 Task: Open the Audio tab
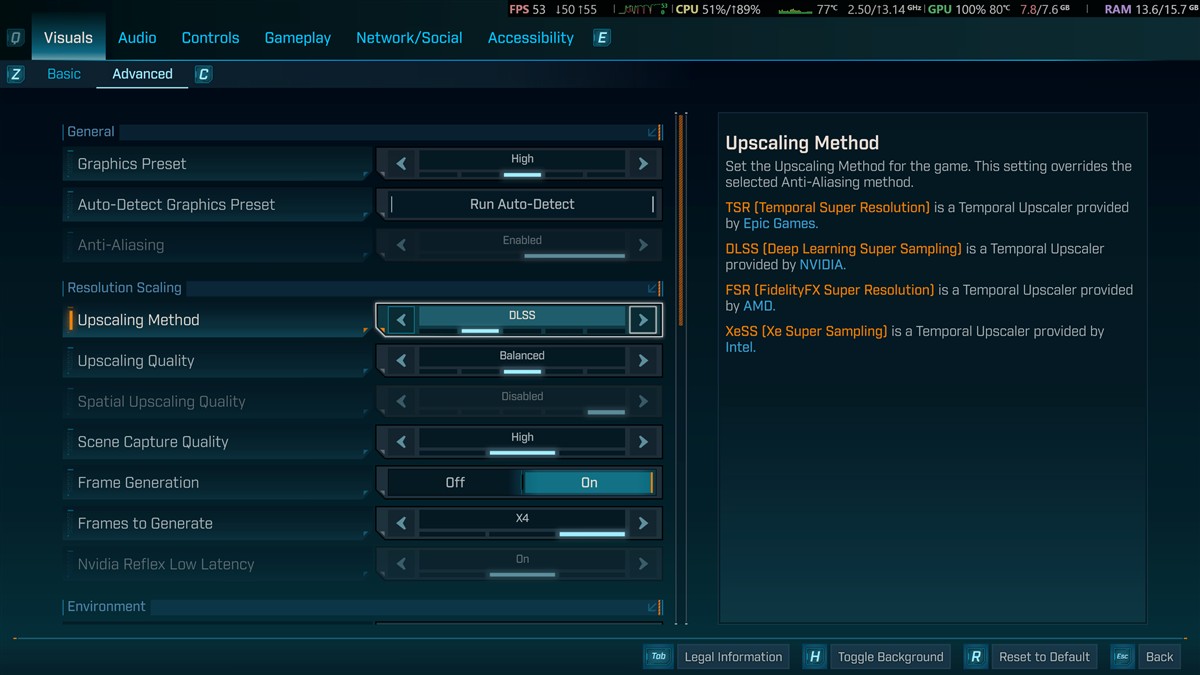[137, 38]
